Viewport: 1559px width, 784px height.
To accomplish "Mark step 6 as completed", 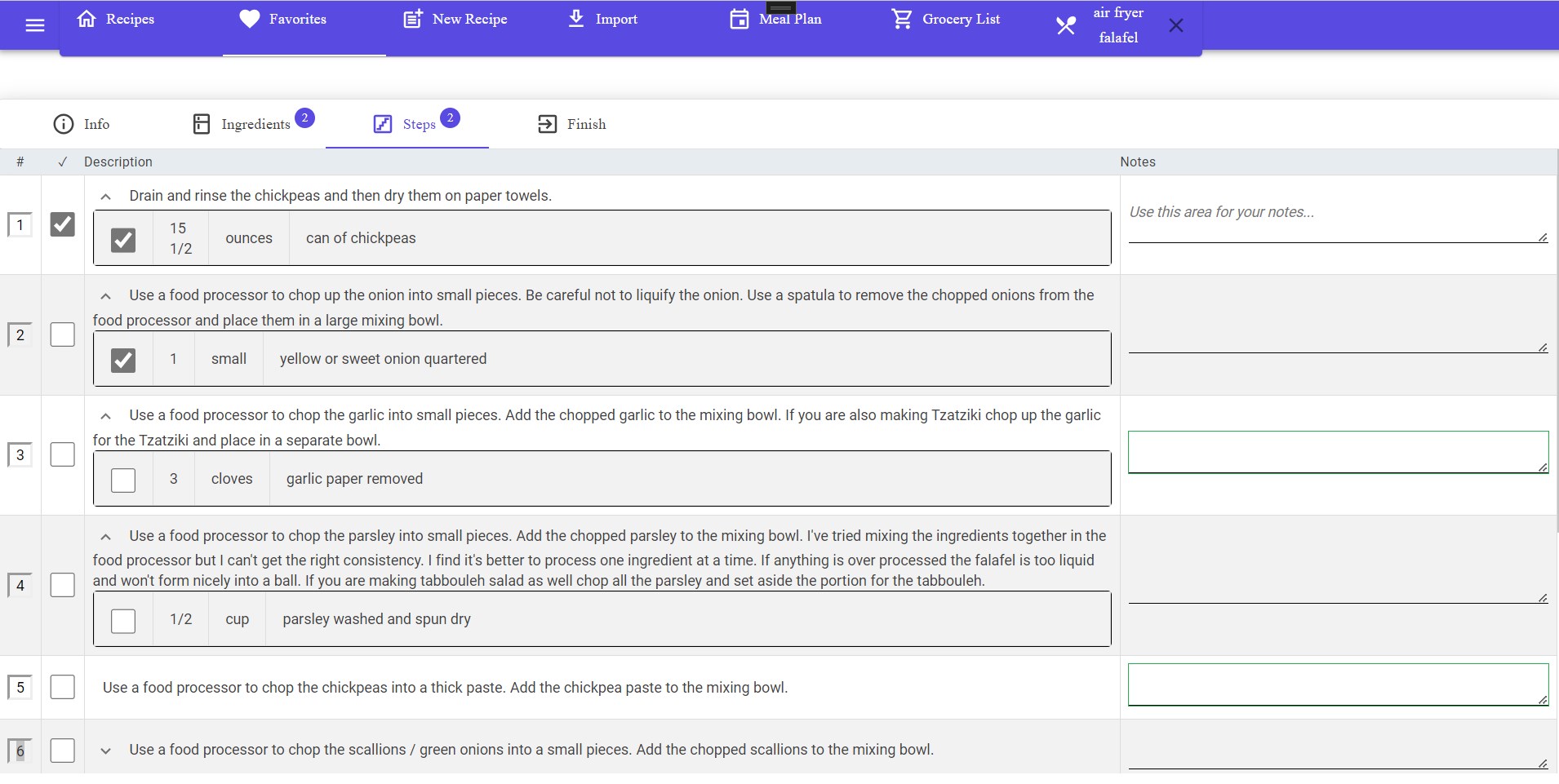I will point(63,750).
